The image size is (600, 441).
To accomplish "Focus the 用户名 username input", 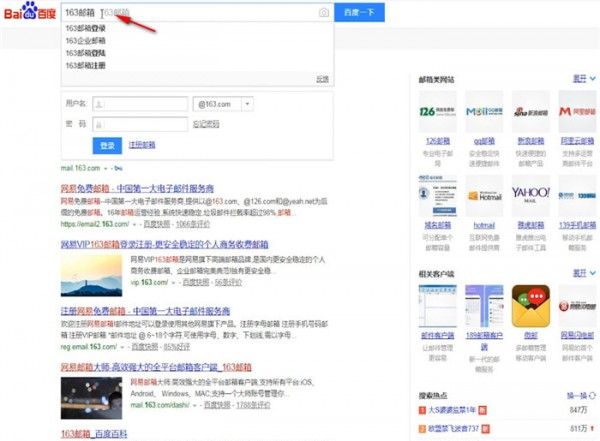I will 140,104.
